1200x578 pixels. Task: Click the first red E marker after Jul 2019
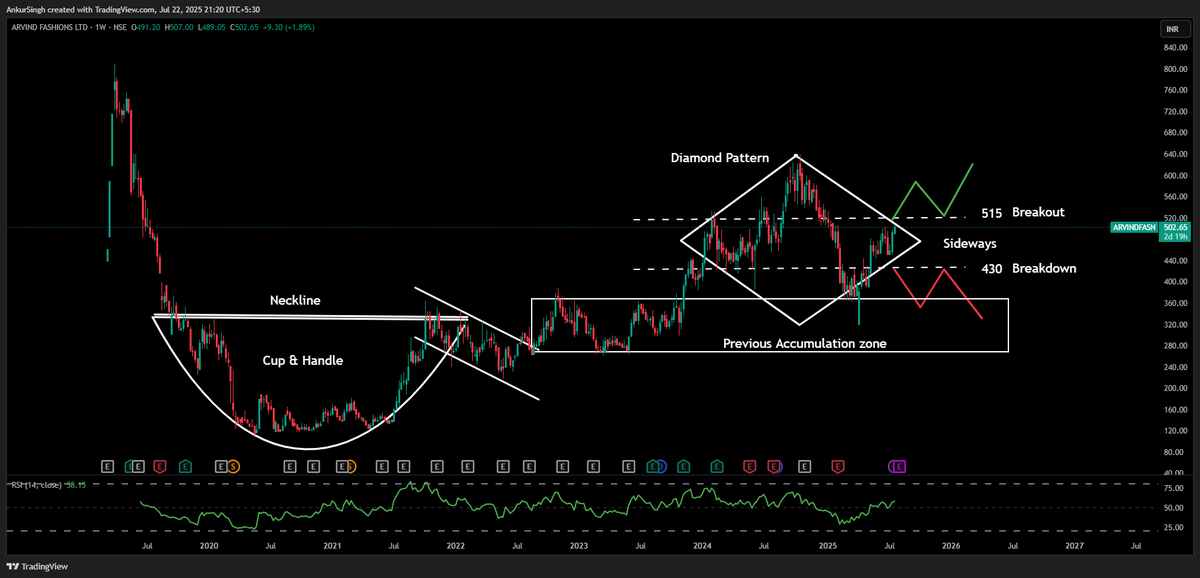159,466
